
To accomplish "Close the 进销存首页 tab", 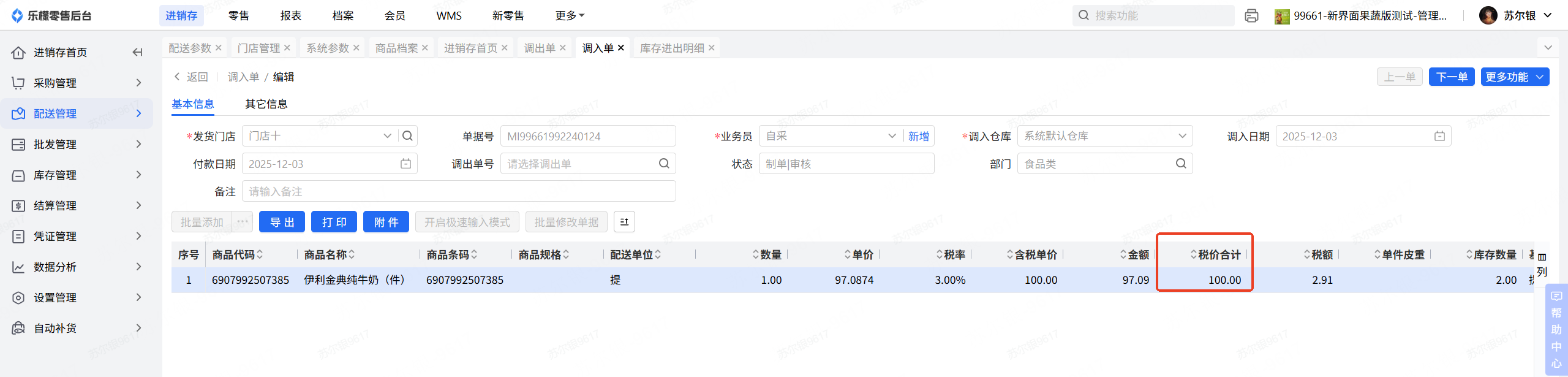I will 504,48.
